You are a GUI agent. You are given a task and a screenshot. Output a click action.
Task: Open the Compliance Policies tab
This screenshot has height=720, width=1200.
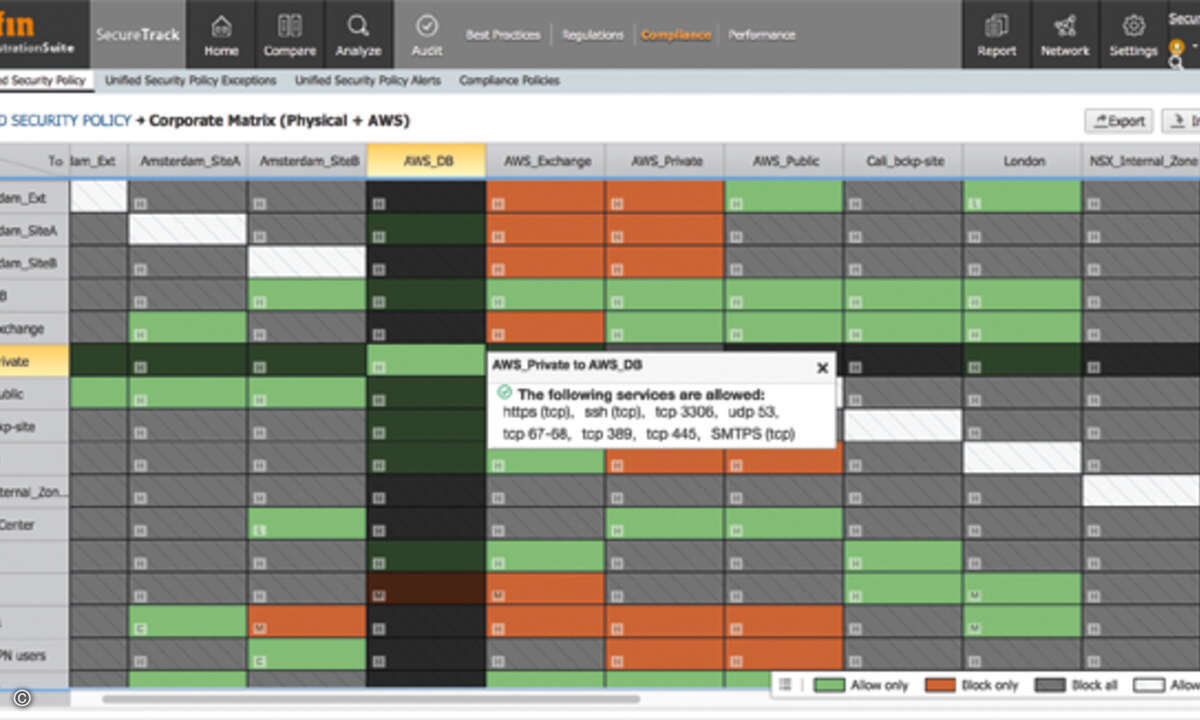509,80
